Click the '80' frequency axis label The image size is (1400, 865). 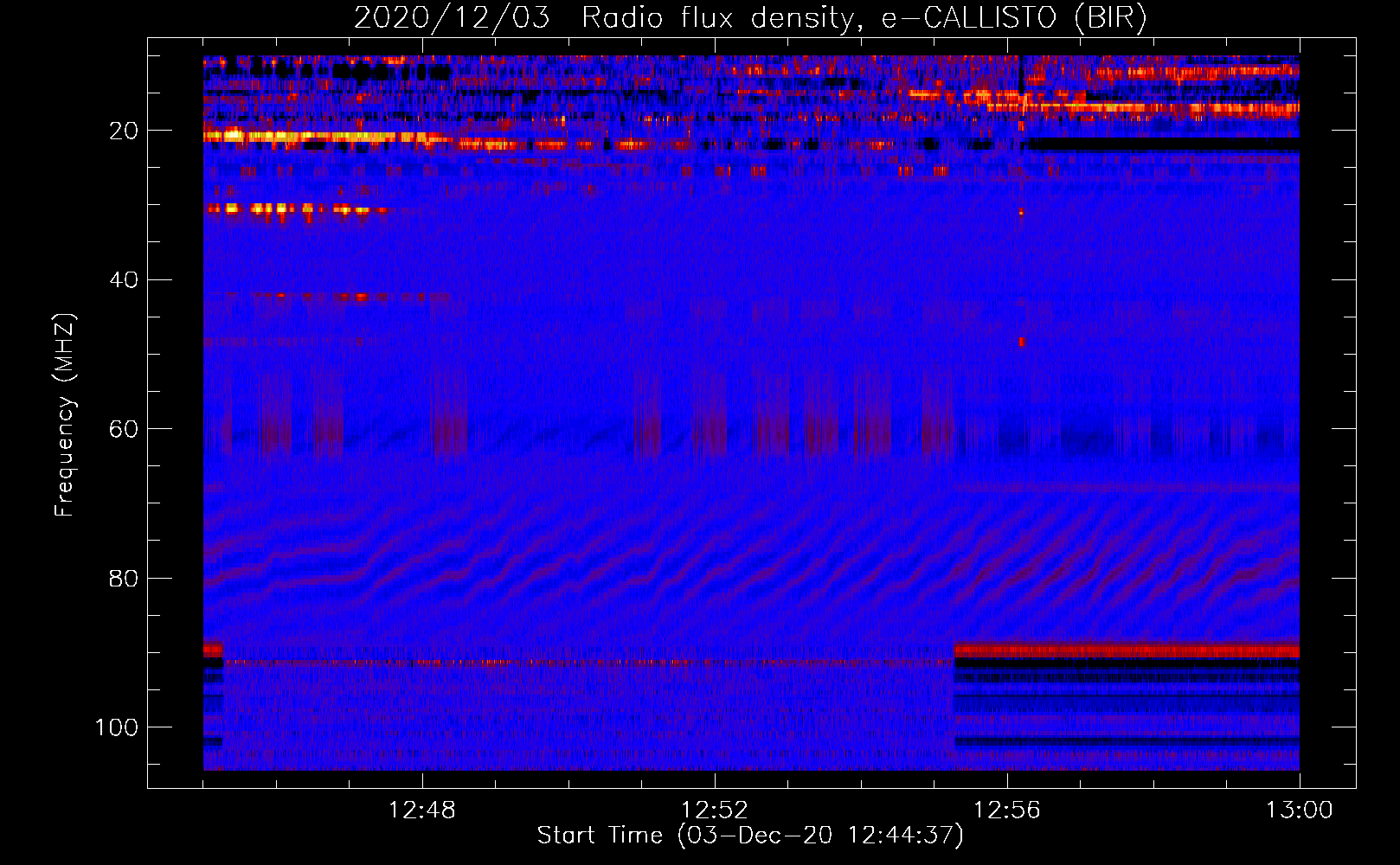tap(125, 578)
